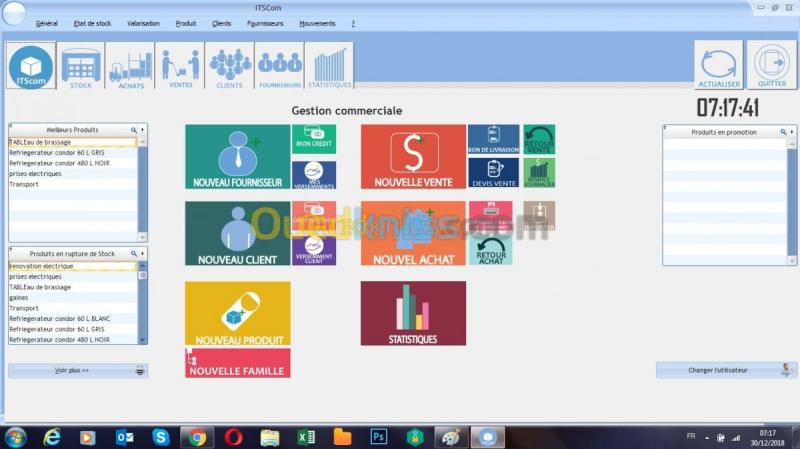Open the NOUVELLE FAMILLE tile
This screenshot has width=800, height=449.
tap(238, 363)
